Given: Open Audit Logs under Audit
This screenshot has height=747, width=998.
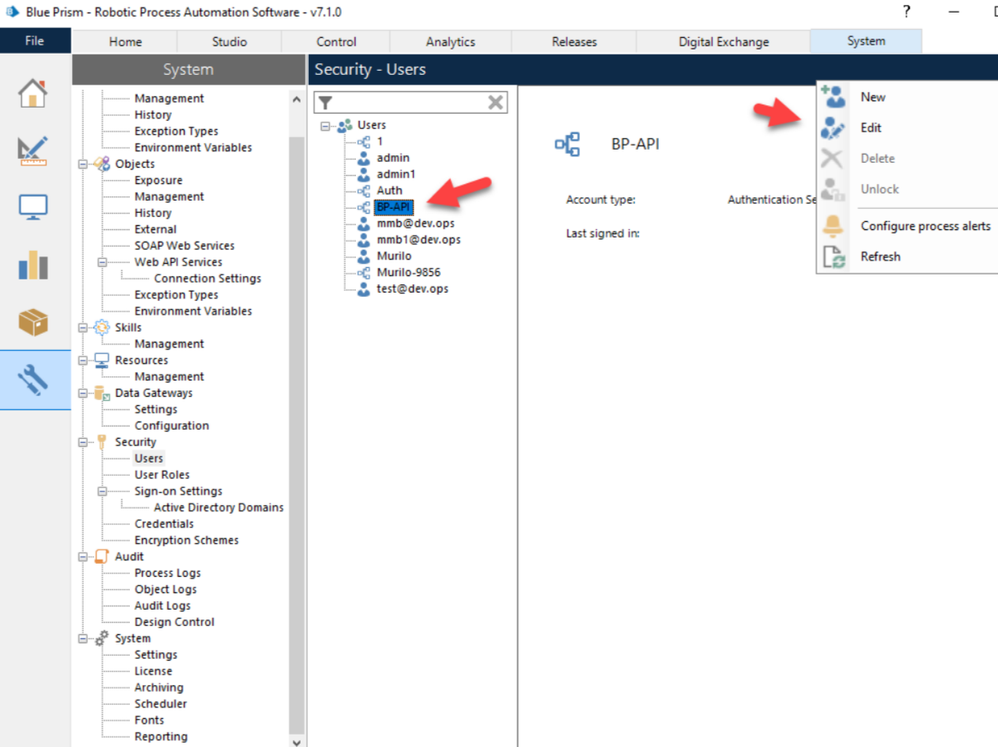Looking at the screenshot, I should 162,606.
